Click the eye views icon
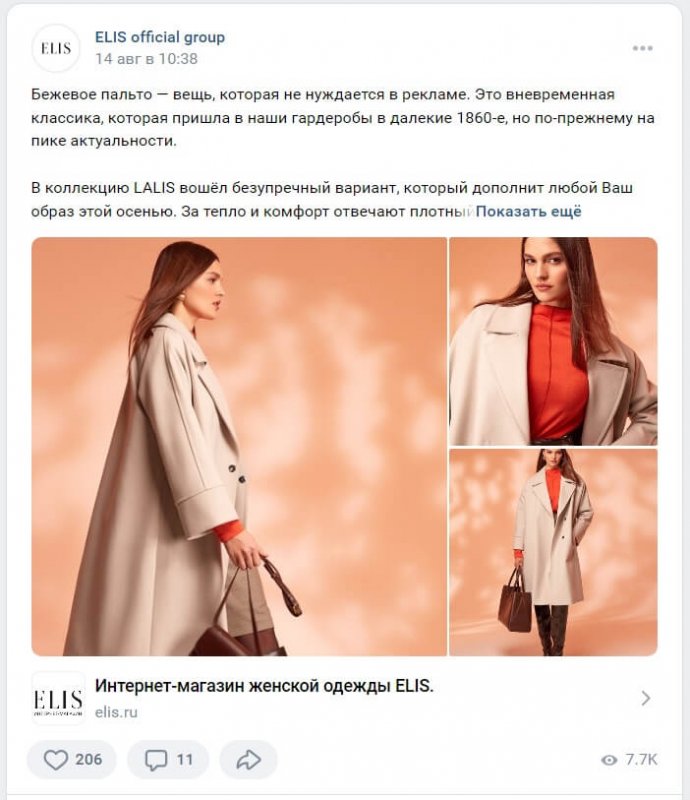The height and width of the screenshot is (800, 690). (x=609, y=760)
